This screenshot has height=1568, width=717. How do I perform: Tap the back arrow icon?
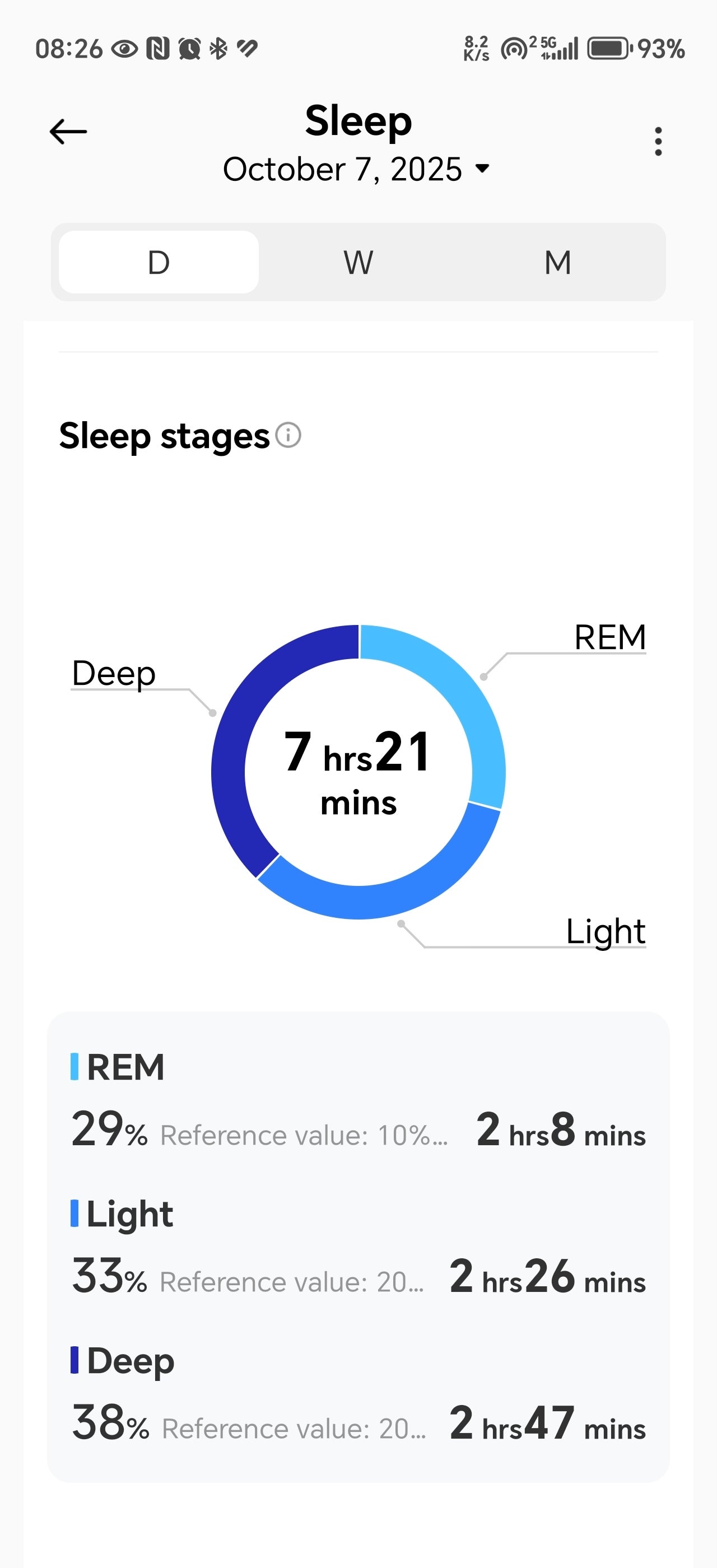(x=68, y=132)
